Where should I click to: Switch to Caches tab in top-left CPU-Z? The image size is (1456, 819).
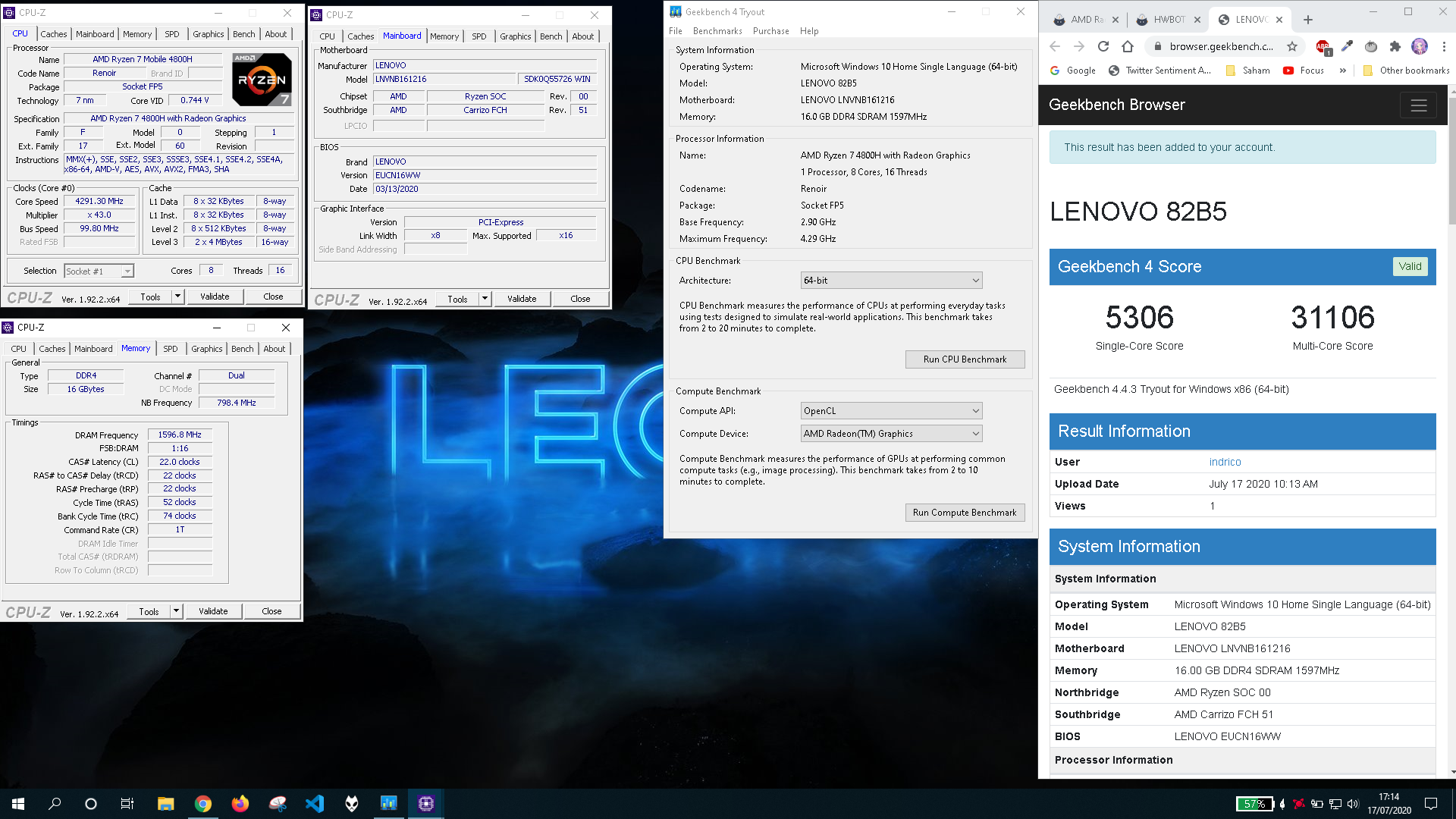pos(54,34)
